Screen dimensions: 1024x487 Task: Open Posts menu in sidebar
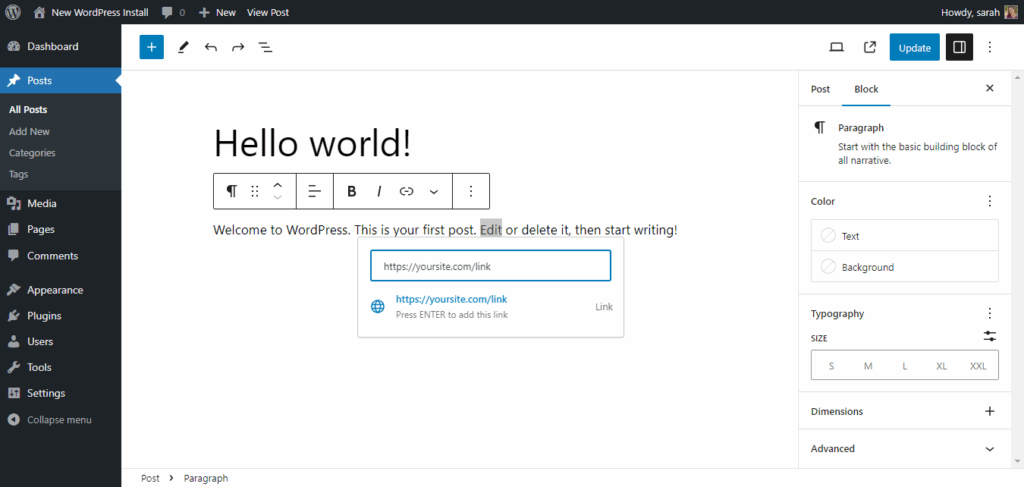click(x=60, y=81)
